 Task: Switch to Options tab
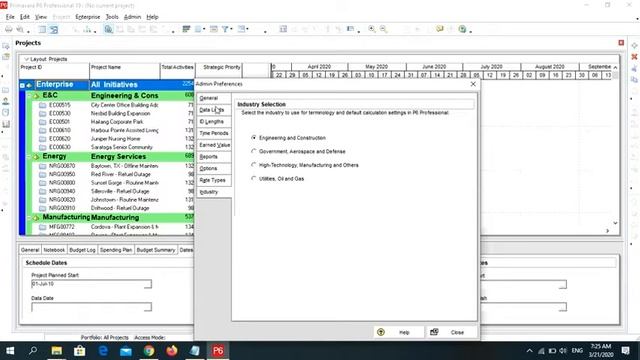coord(214,169)
